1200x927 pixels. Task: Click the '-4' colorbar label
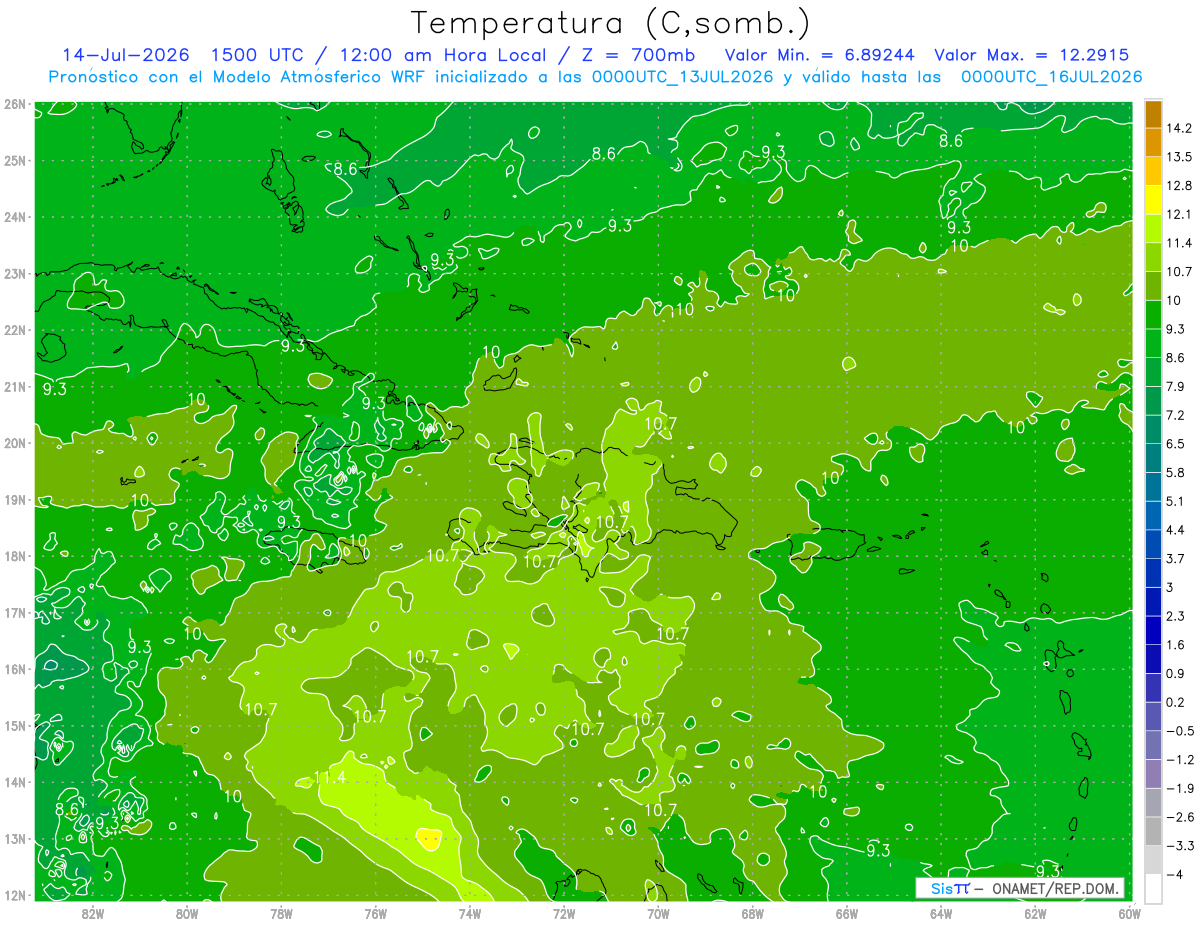(1176, 874)
